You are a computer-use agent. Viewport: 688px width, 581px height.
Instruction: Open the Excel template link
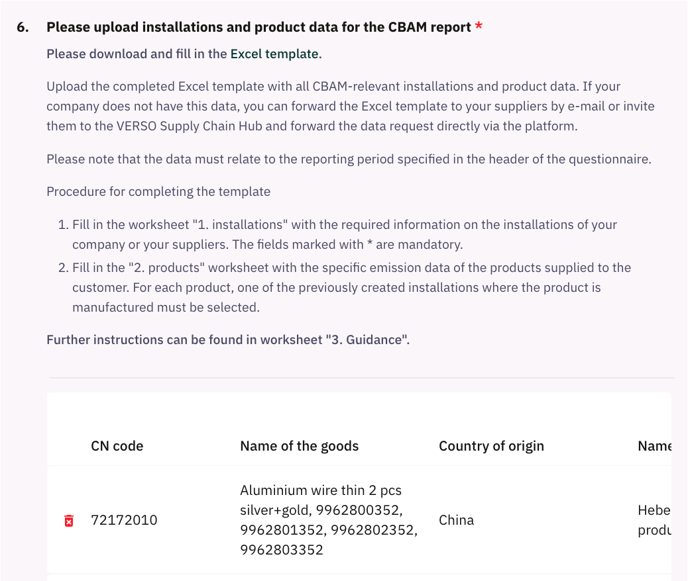coord(274,54)
